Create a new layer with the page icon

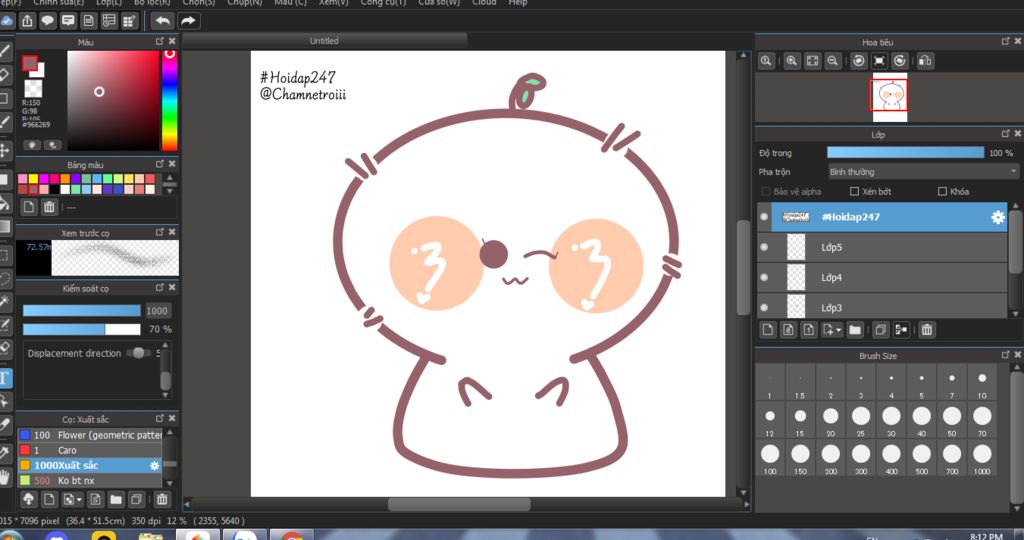[768, 330]
